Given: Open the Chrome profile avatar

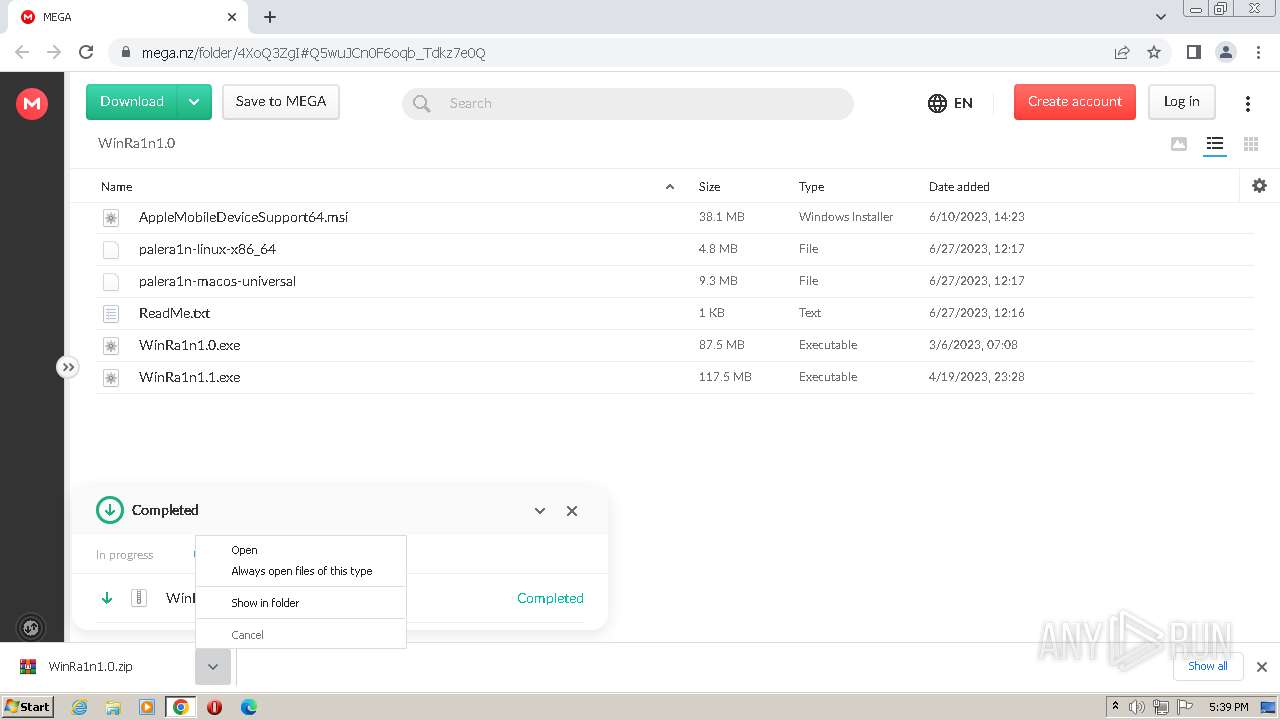Looking at the screenshot, I should pyautogui.click(x=1225, y=52).
